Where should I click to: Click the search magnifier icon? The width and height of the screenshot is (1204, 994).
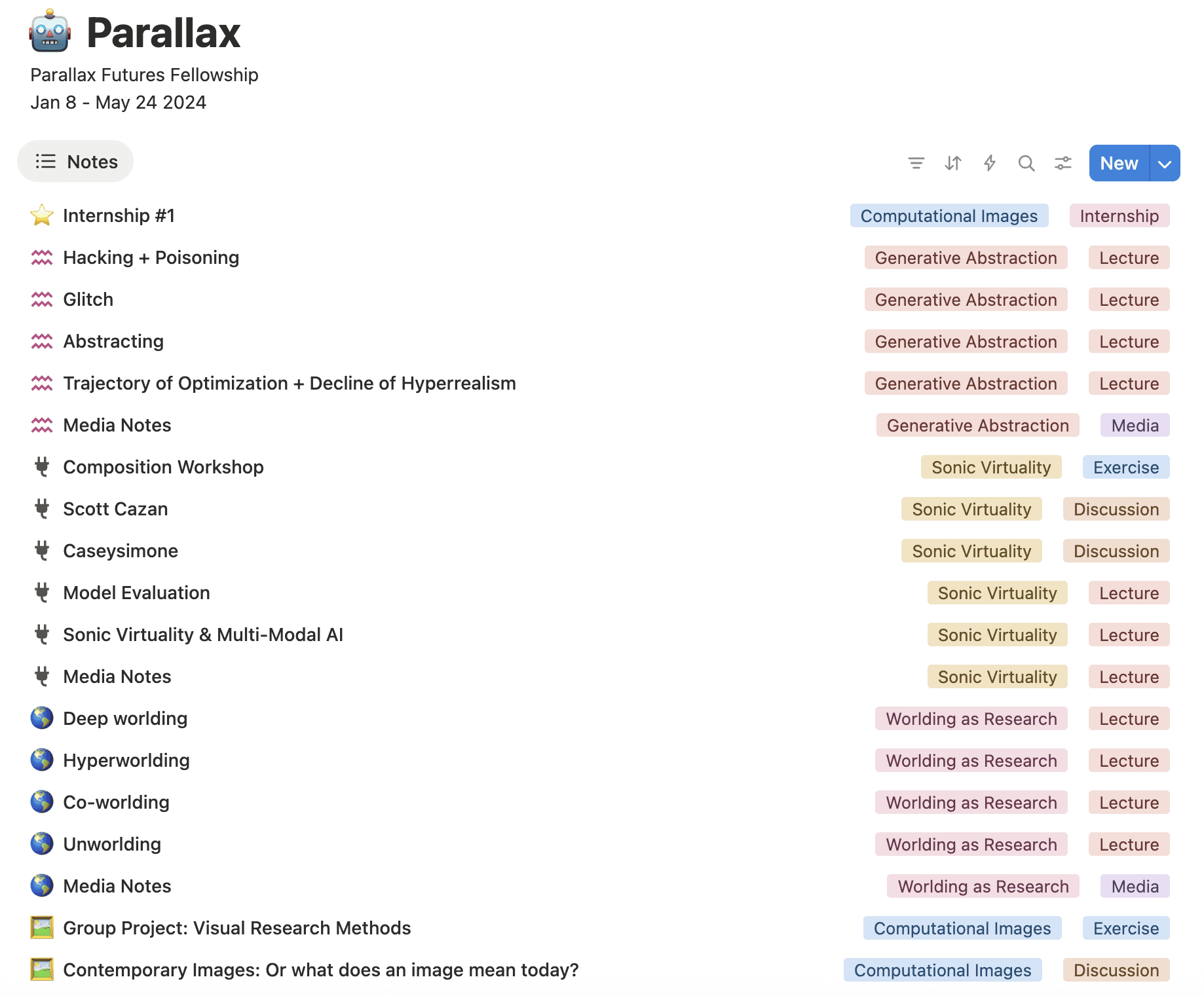click(1026, 163)
